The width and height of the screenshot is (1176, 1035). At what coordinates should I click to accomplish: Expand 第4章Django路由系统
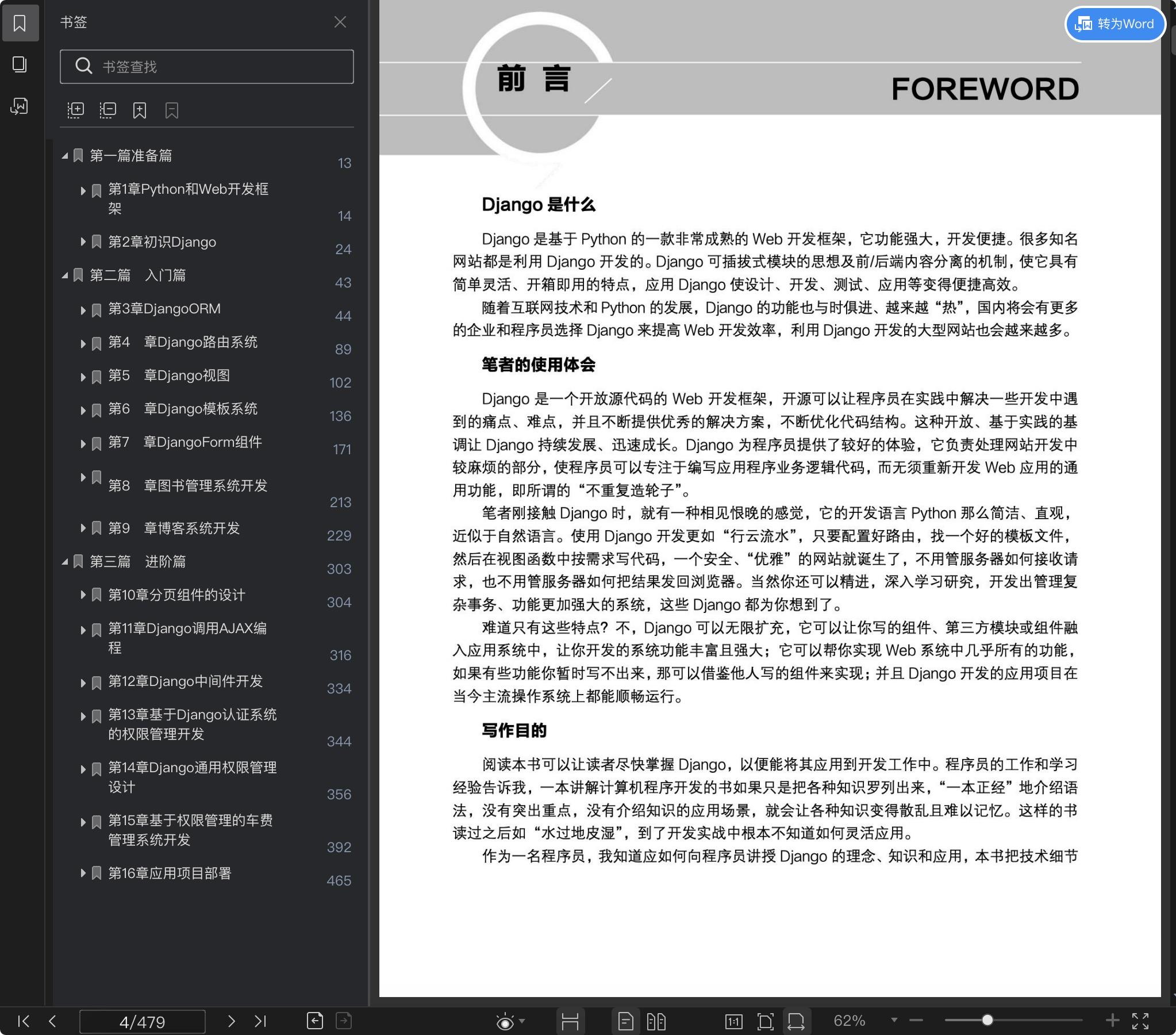(x=83, y=343)
